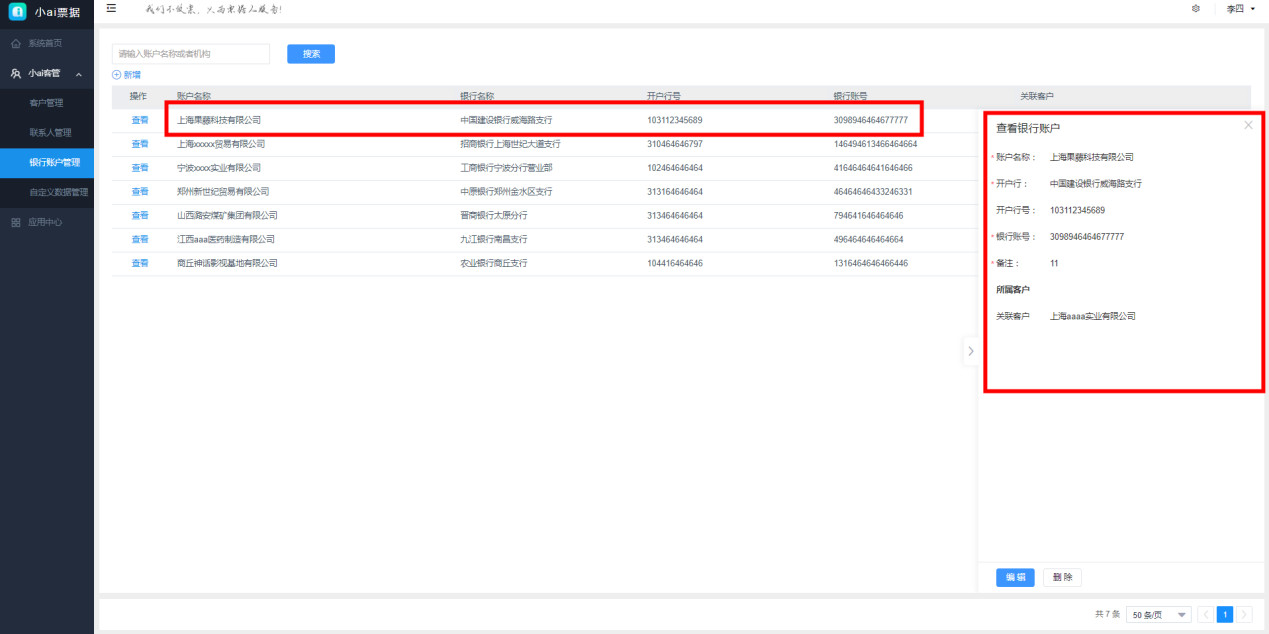Click 查看 for 上海xxxxx贸易有限公司
The width and height of the screenshot is (1269, 634).
(140, 144)
